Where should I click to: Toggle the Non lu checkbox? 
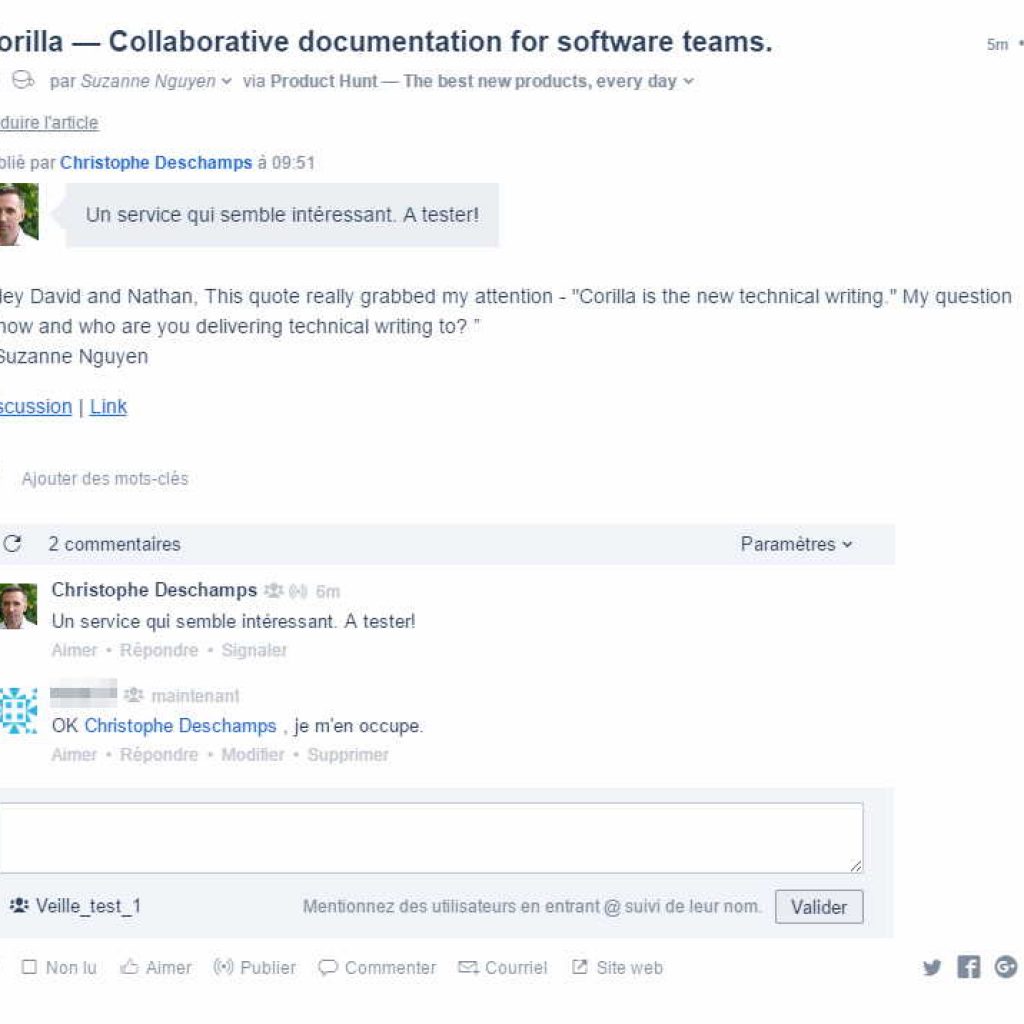29,967
